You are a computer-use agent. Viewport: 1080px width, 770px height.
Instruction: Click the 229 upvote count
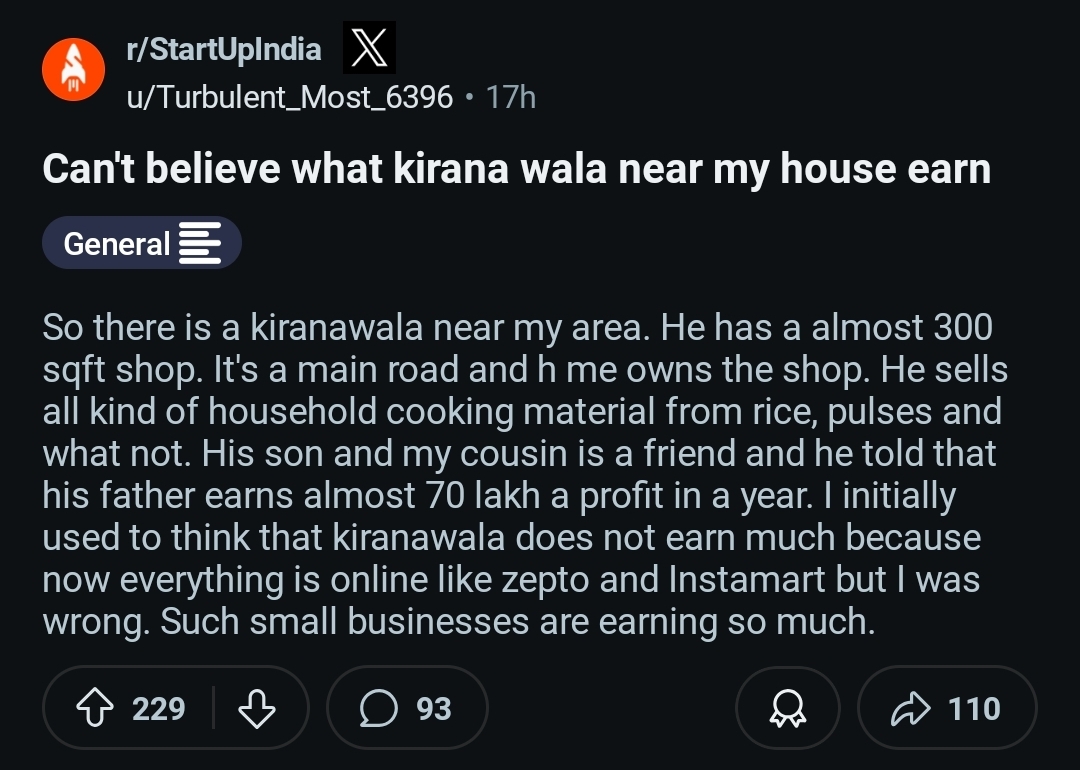tap(159, 708)
